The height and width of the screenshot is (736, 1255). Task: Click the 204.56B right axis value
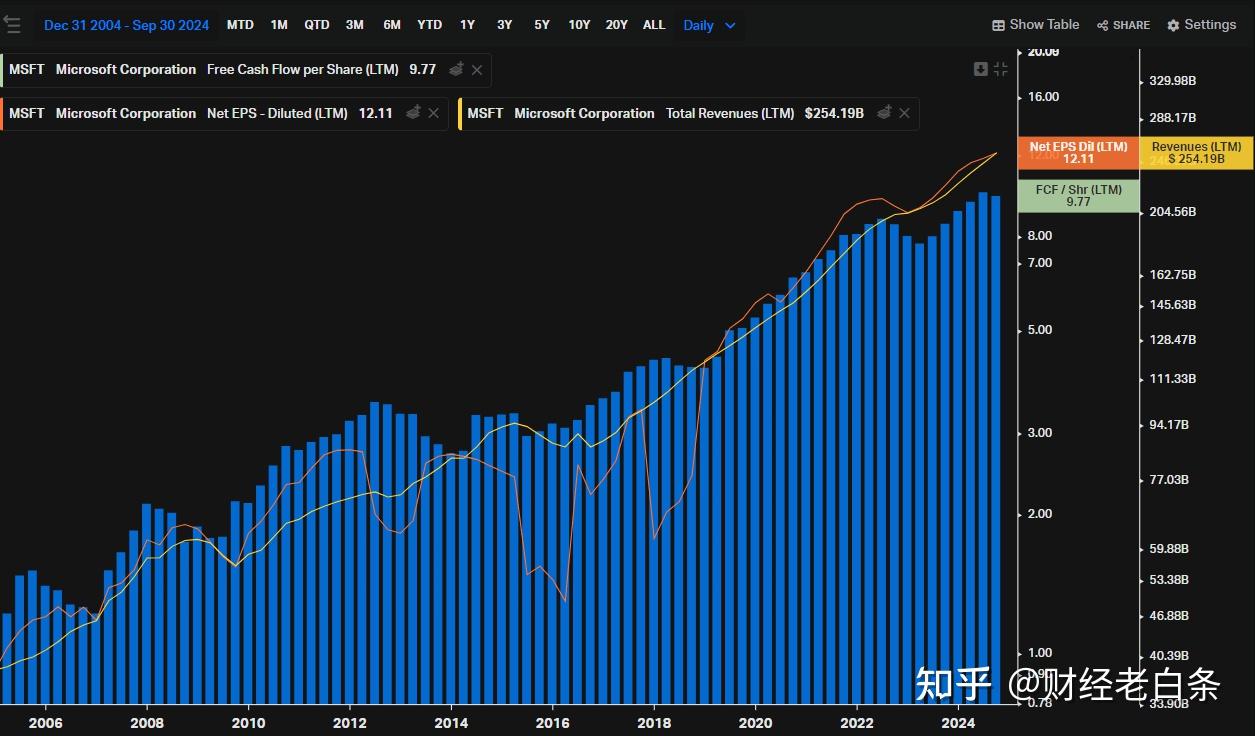(1173, 212)
